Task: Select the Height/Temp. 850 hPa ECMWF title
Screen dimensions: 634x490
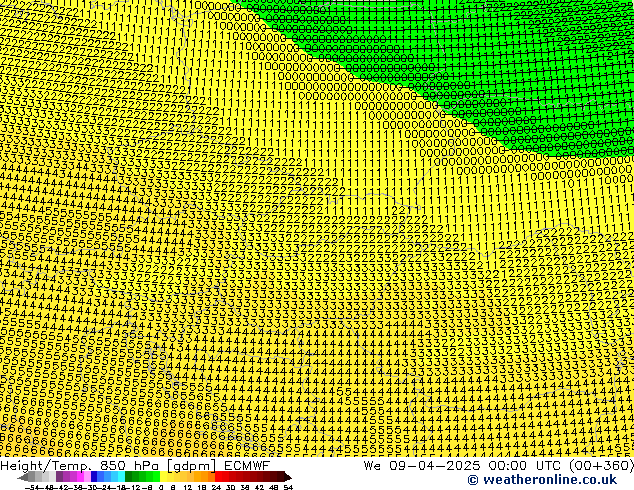Action: coord(135,466)
